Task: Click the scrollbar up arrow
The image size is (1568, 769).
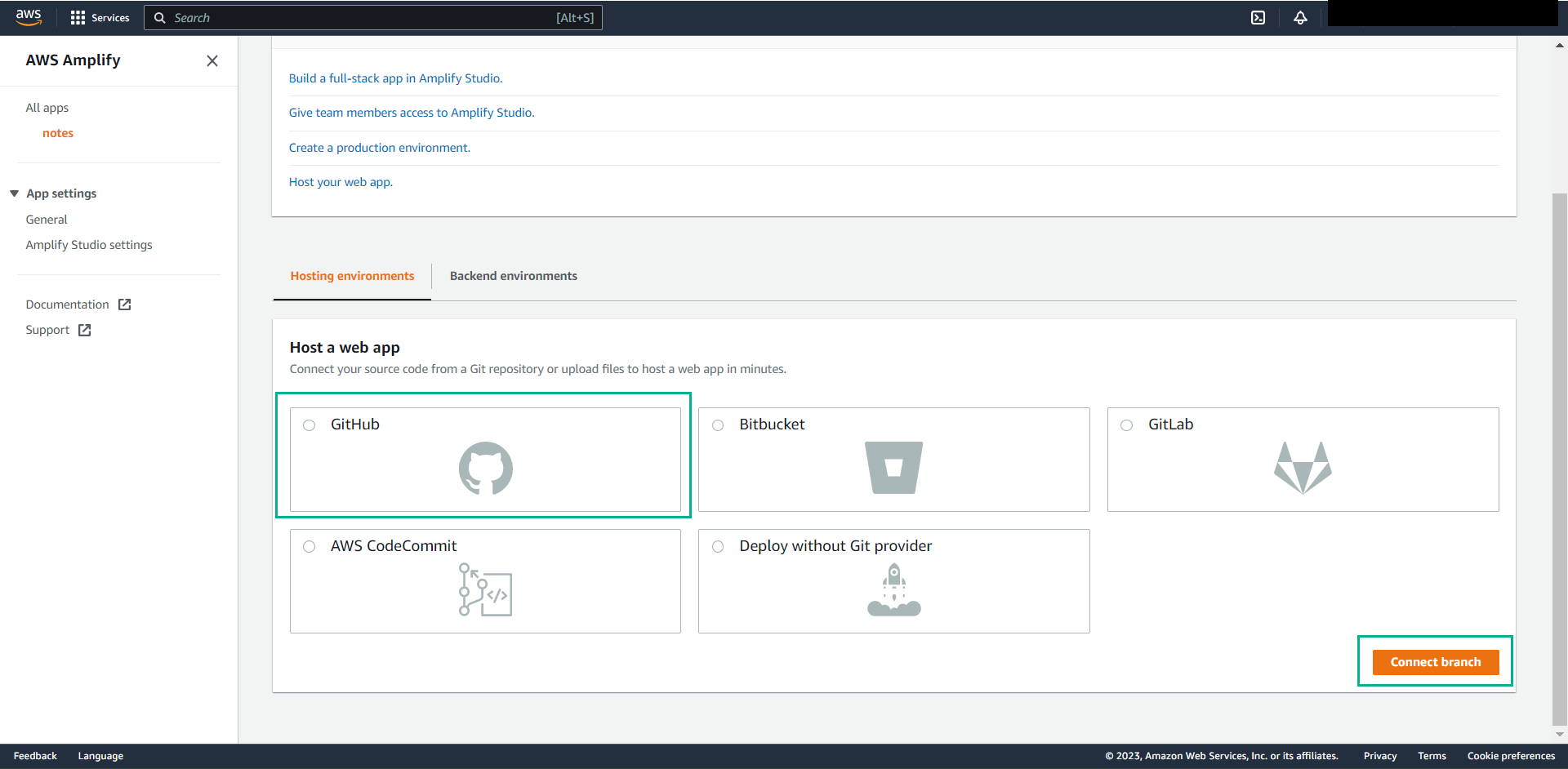Action: (1560, 47)
